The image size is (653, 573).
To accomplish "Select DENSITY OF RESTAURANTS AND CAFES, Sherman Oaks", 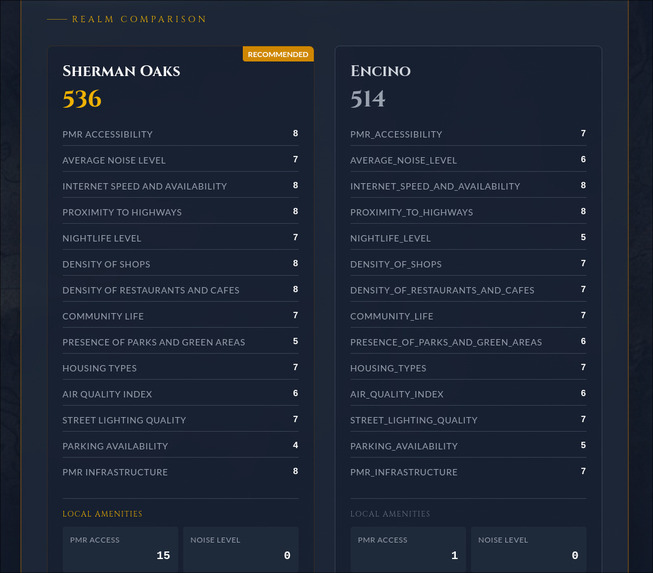I will (x=180, y=290).
